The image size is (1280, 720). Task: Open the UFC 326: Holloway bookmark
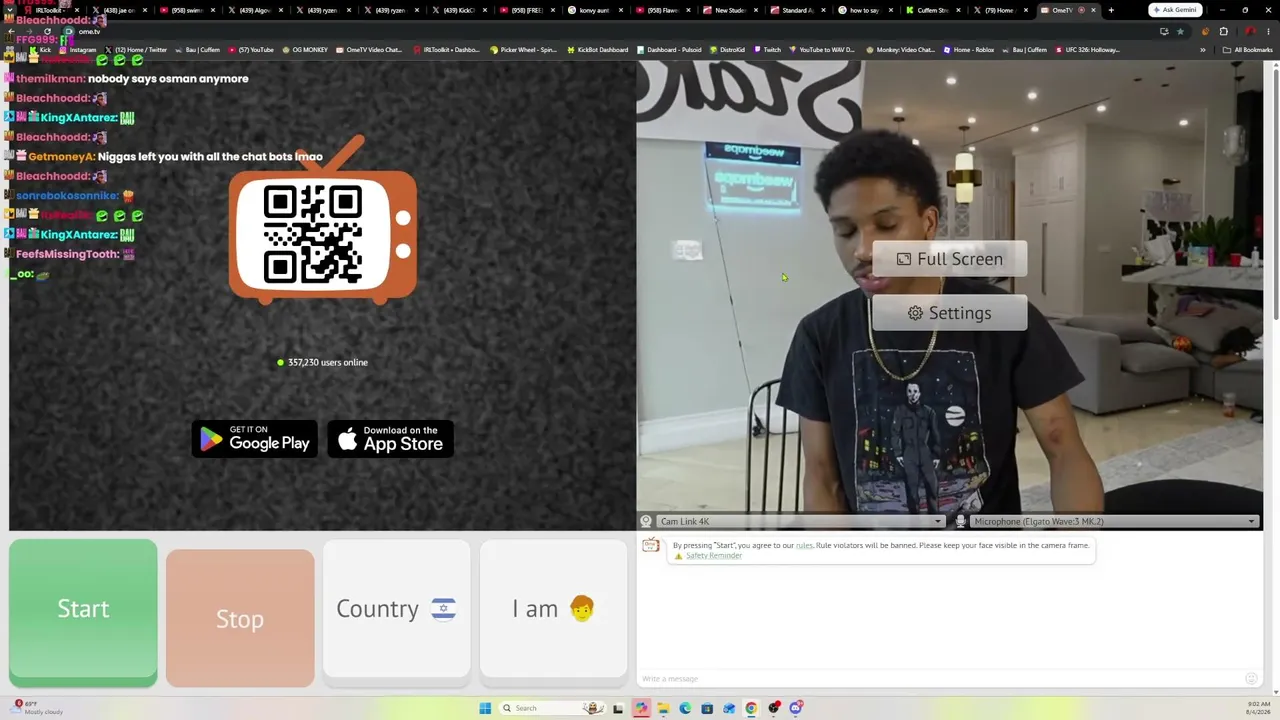click(x=1088, y=50)
